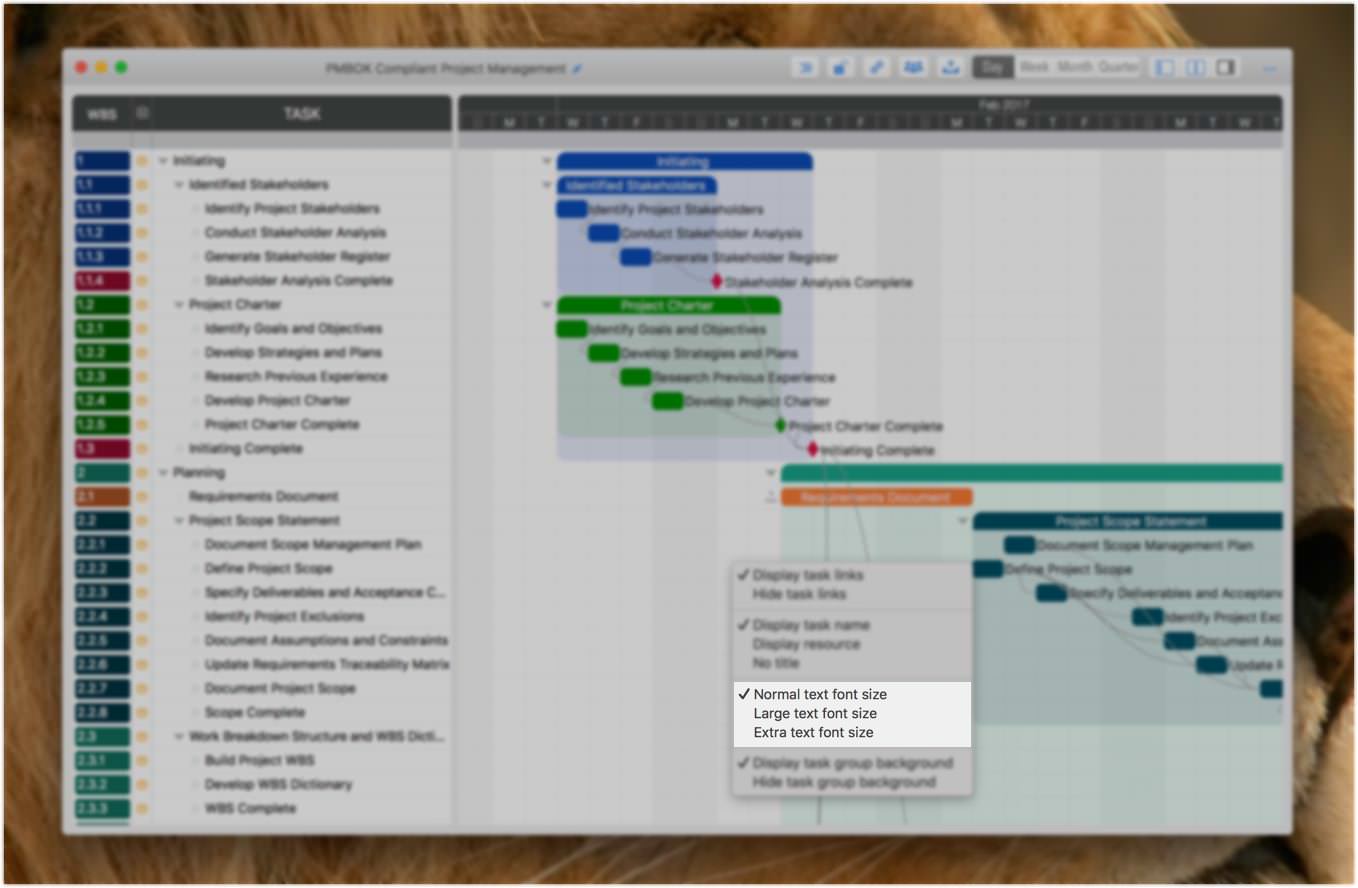
Task: Select Large text font size
Action: click(x=814, y=713)
